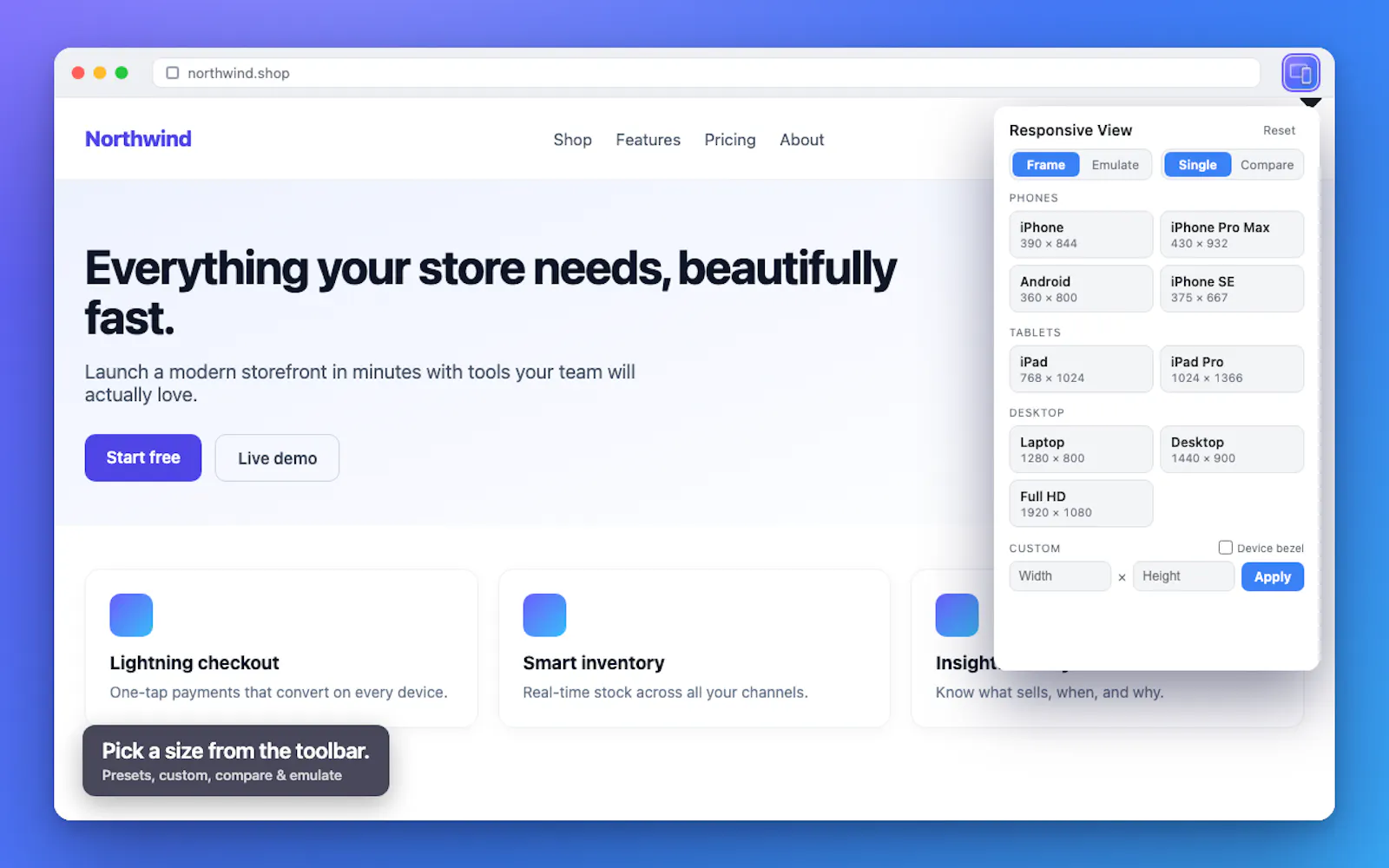Viewport: 1389px width, 868px height.
Task: Click the Responsive View extension toolbar icon
Action: pos(1300,73)
